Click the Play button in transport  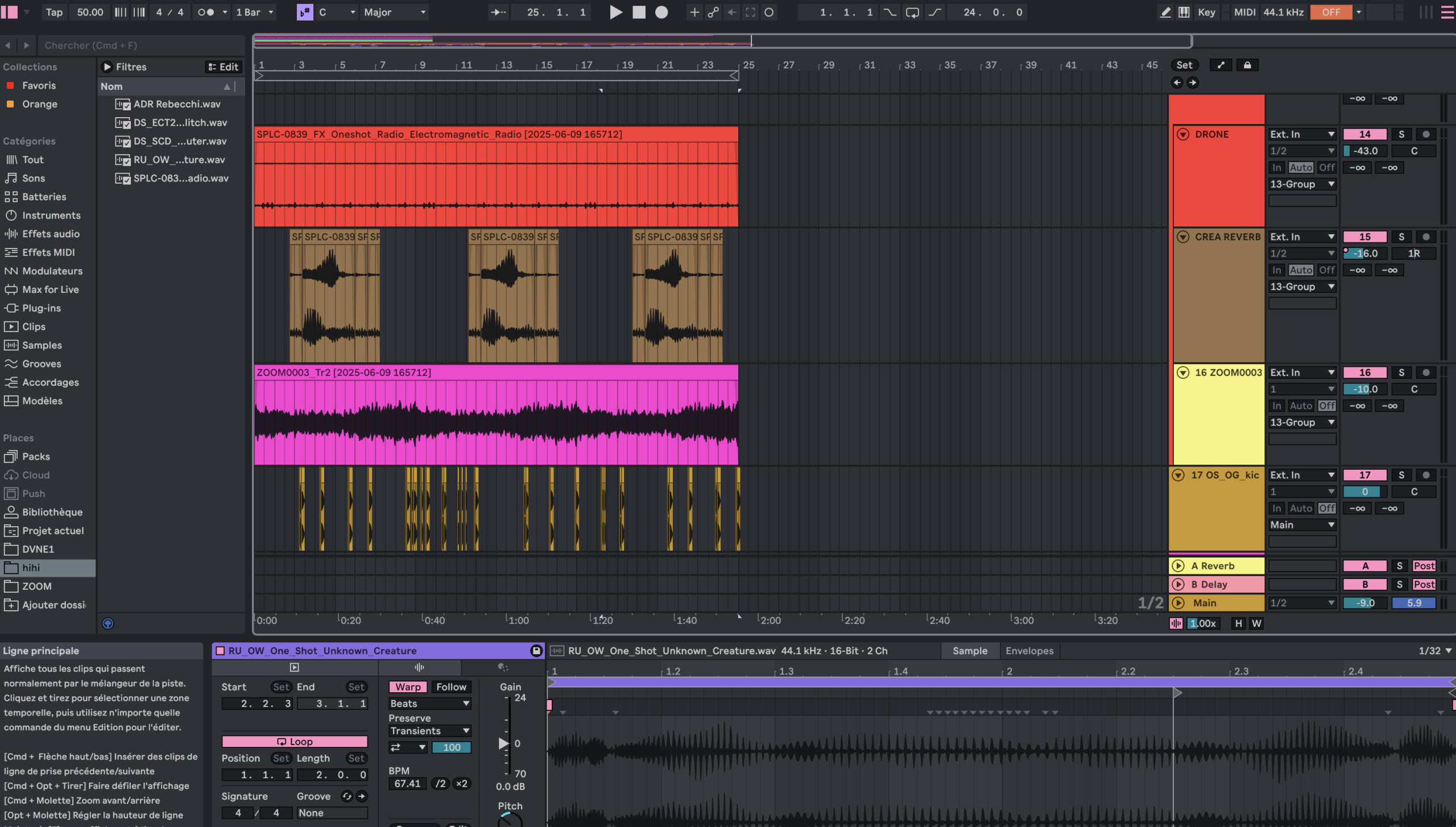(x=615, y=12)
